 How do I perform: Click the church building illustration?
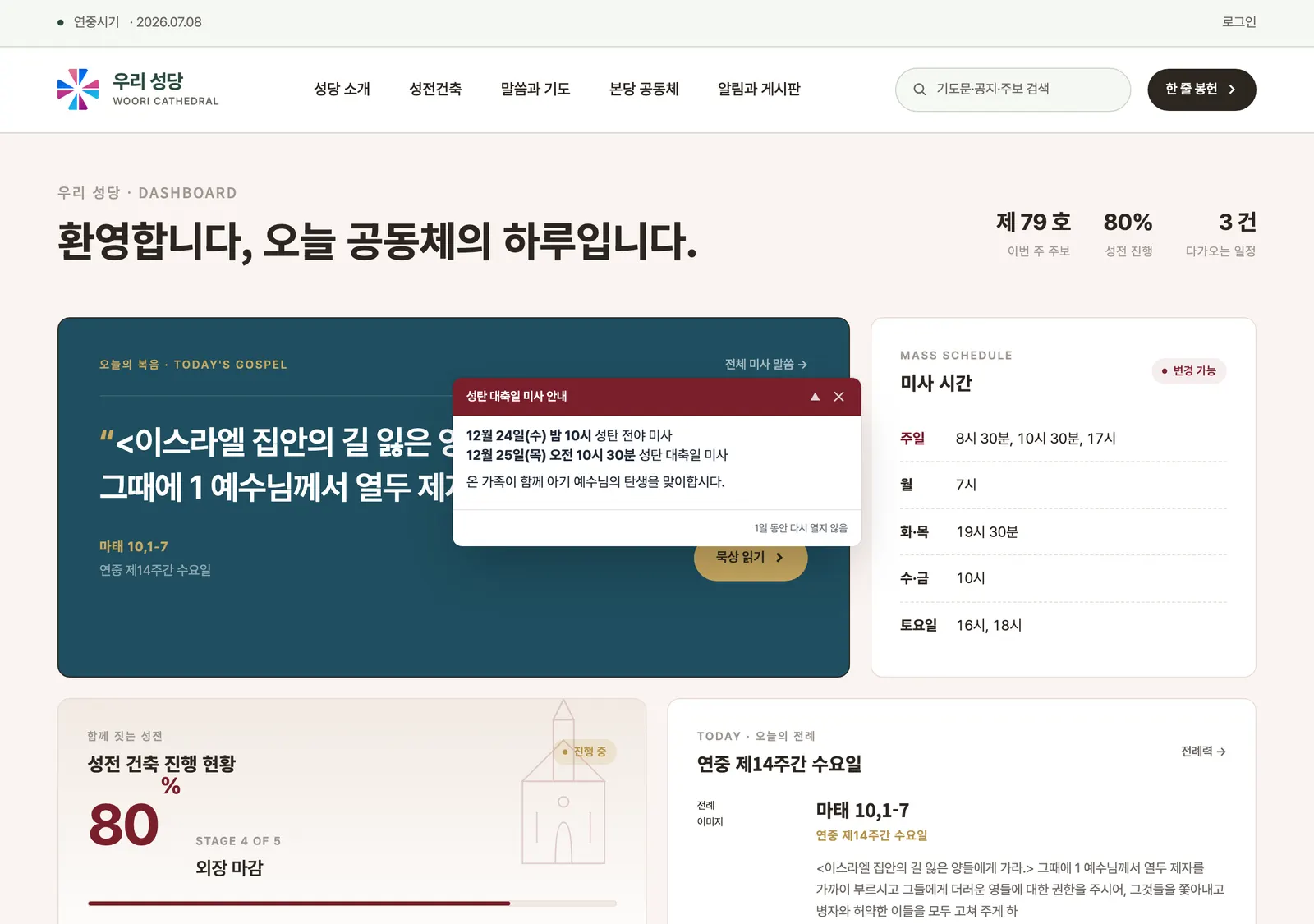tap(563, 782)
